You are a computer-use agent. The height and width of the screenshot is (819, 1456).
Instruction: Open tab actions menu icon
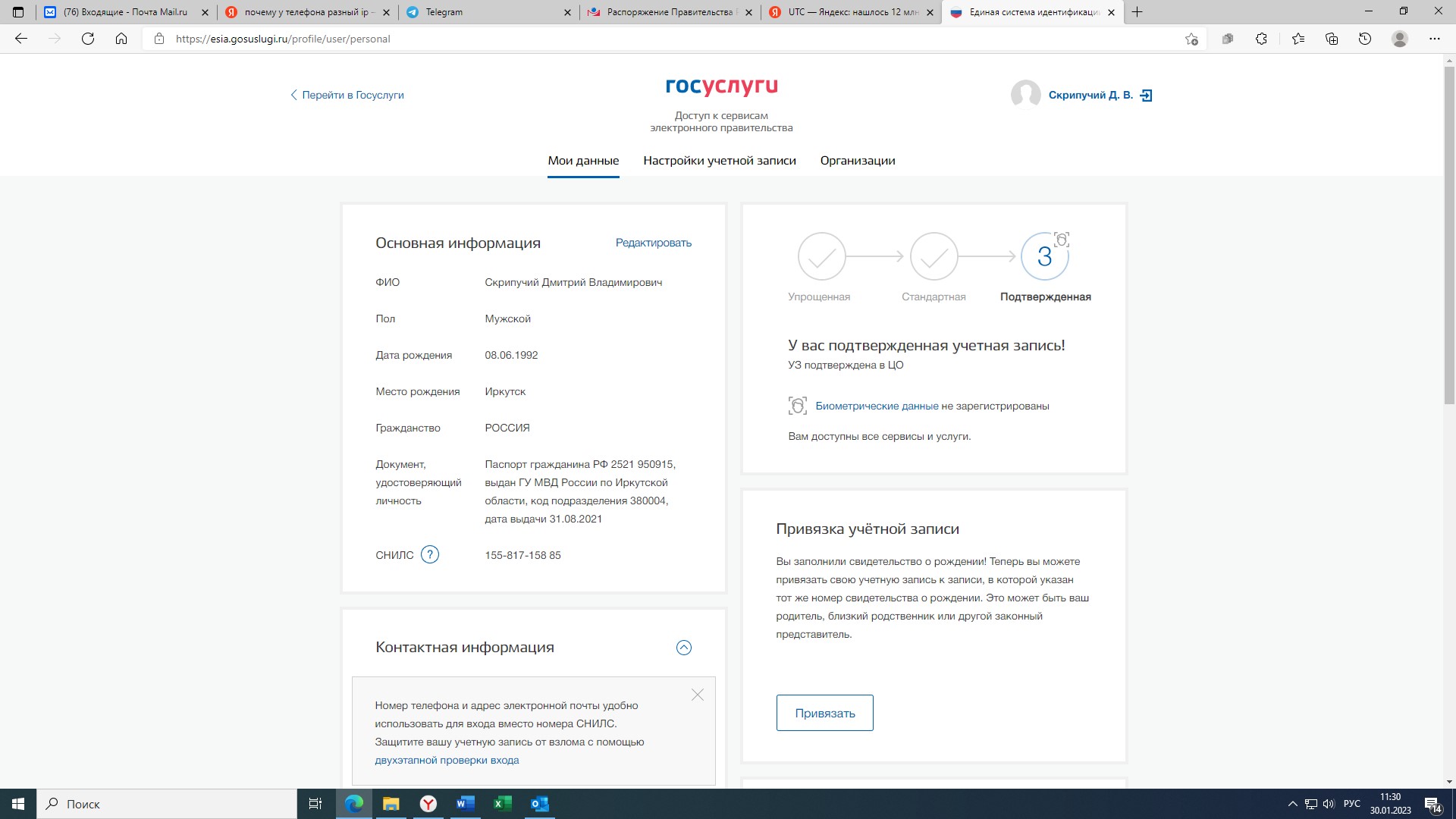(18, 12)
